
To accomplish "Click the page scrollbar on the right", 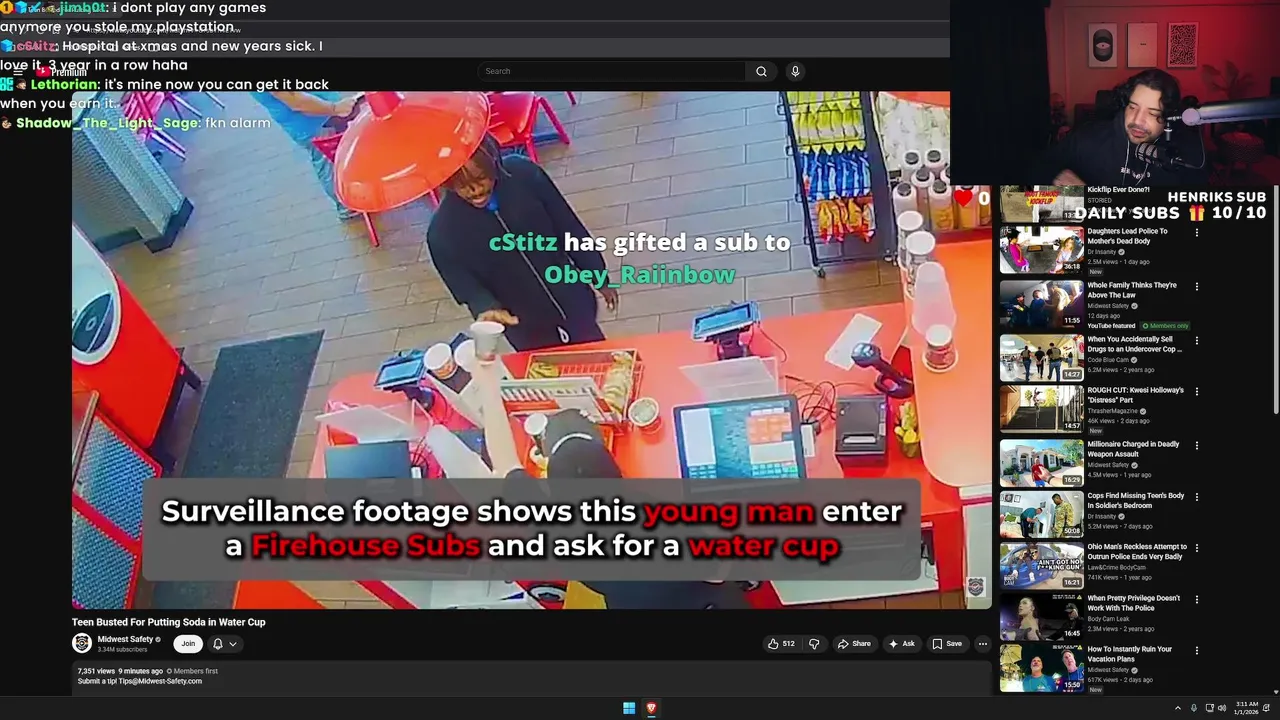I will click(x=1276, y=300).
